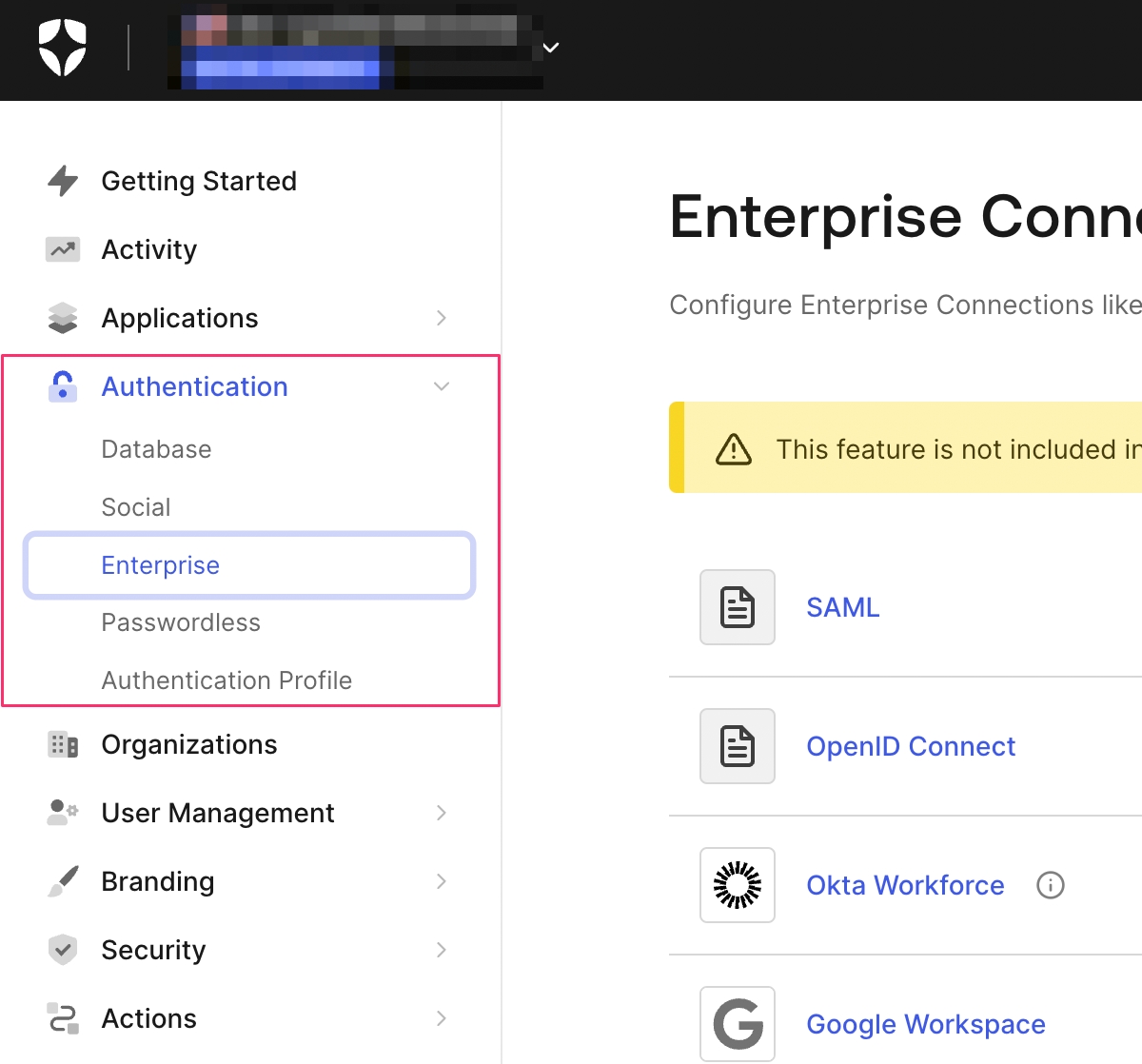Click the Google Workspace connection link

pyautogui.click(x=925, y=1024)
